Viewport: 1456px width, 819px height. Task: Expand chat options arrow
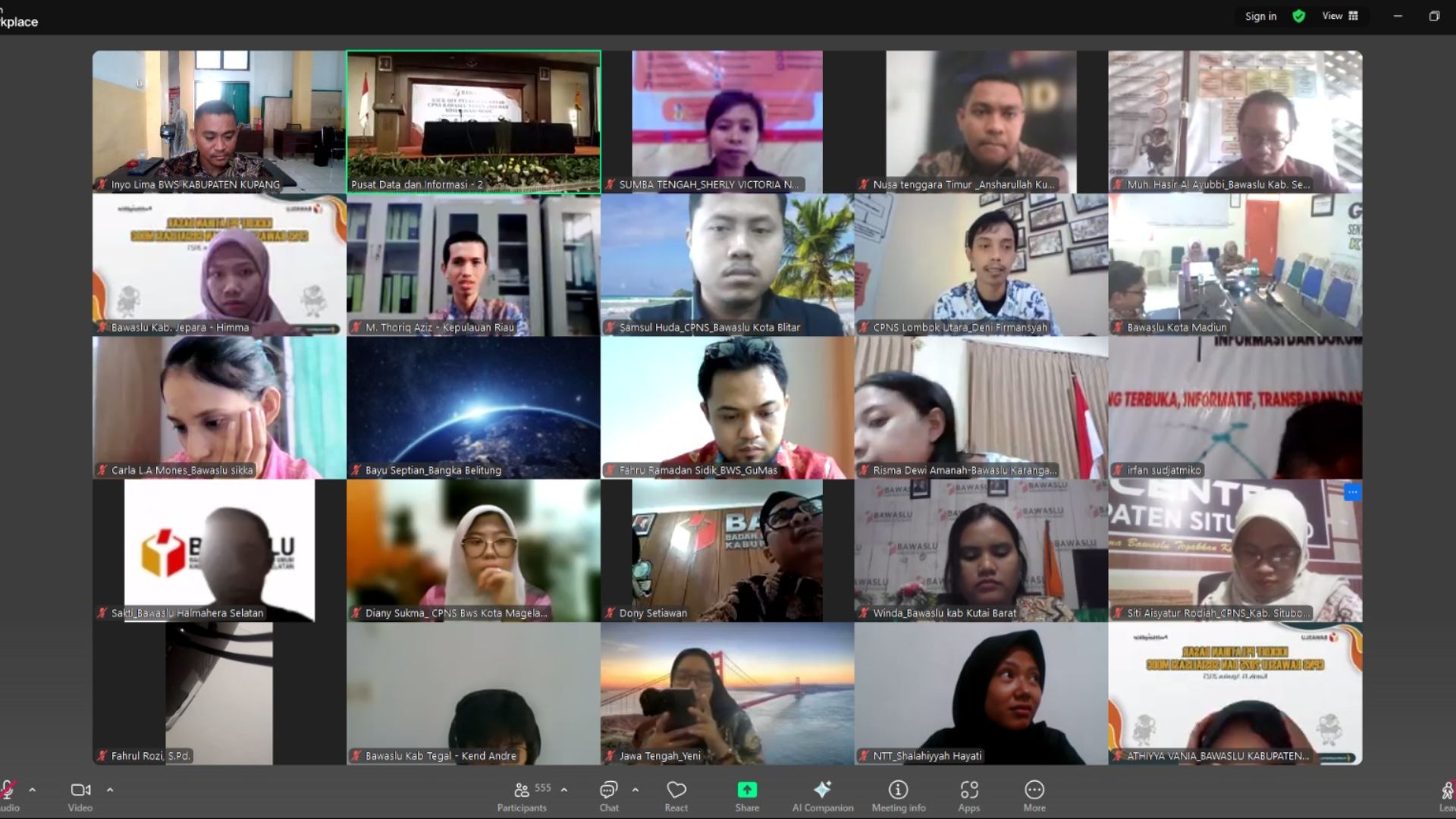tap(635, 789)
